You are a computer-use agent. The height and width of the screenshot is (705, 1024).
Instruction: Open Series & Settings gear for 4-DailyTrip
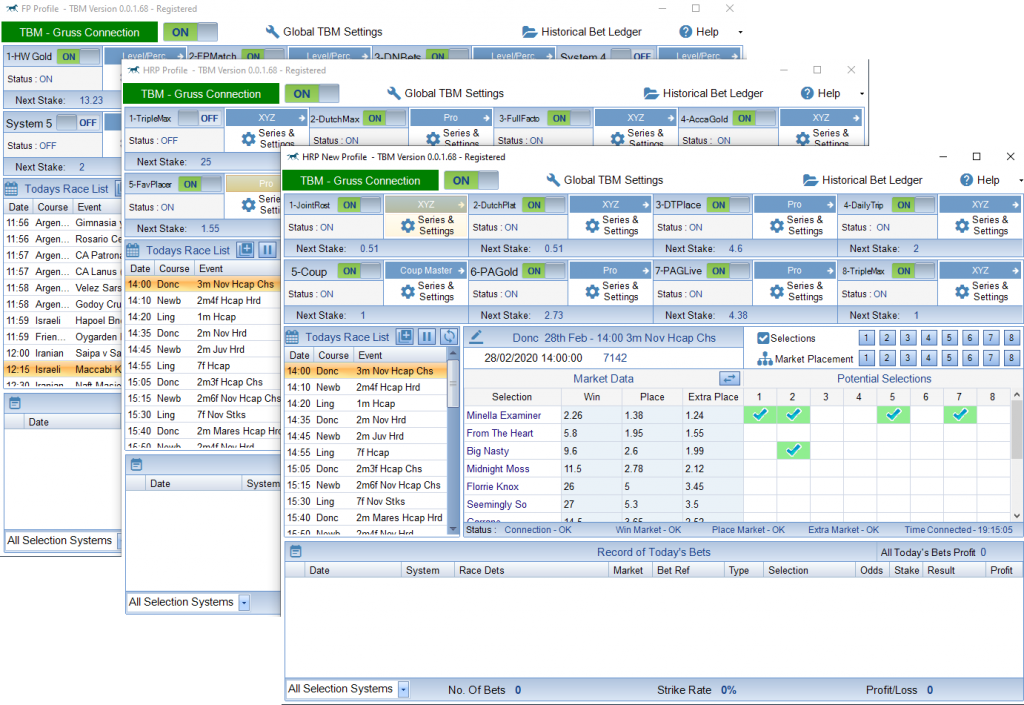pos(962,226)
